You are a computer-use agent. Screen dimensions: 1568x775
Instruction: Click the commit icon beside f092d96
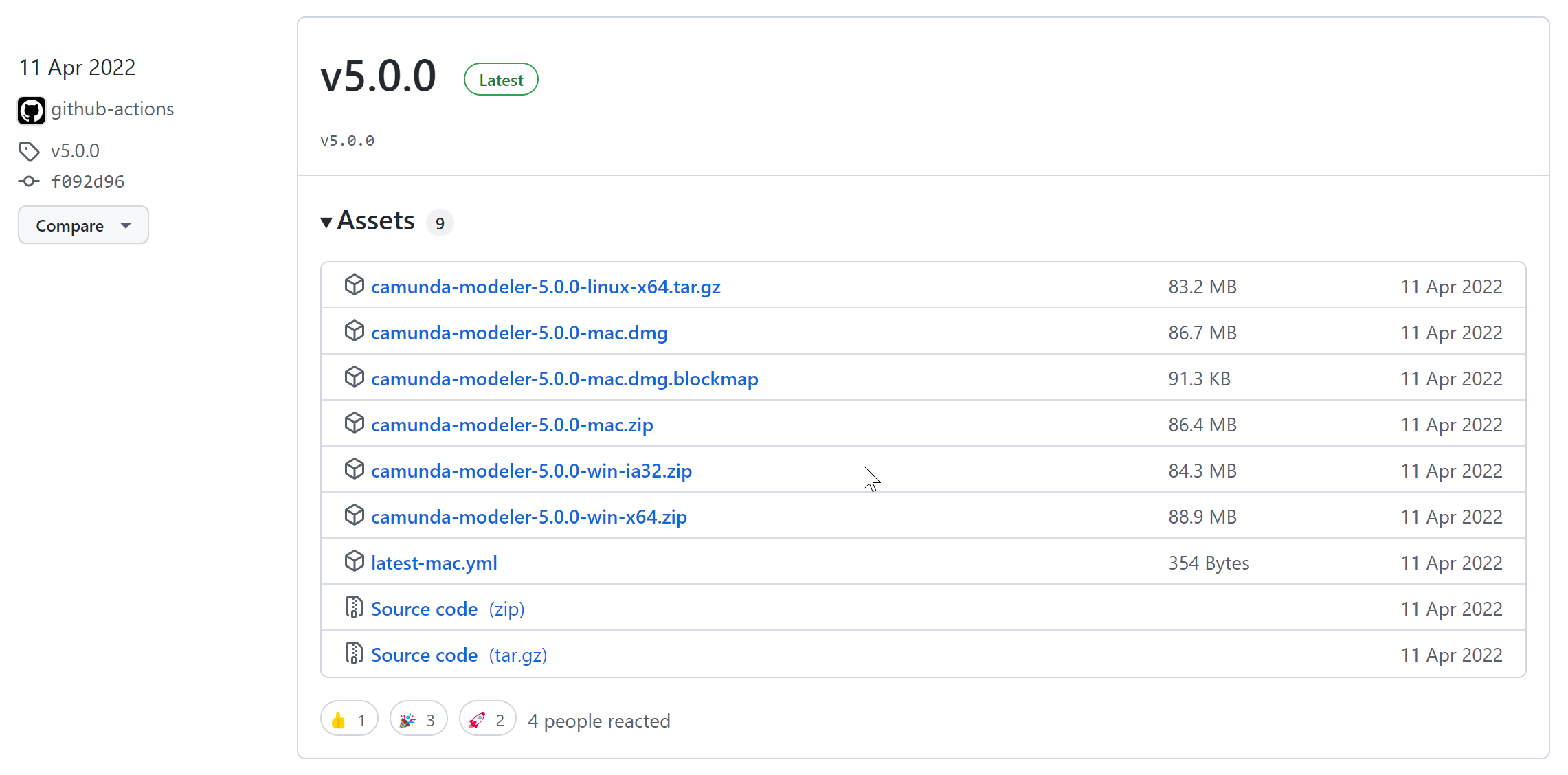coord(29,181)
